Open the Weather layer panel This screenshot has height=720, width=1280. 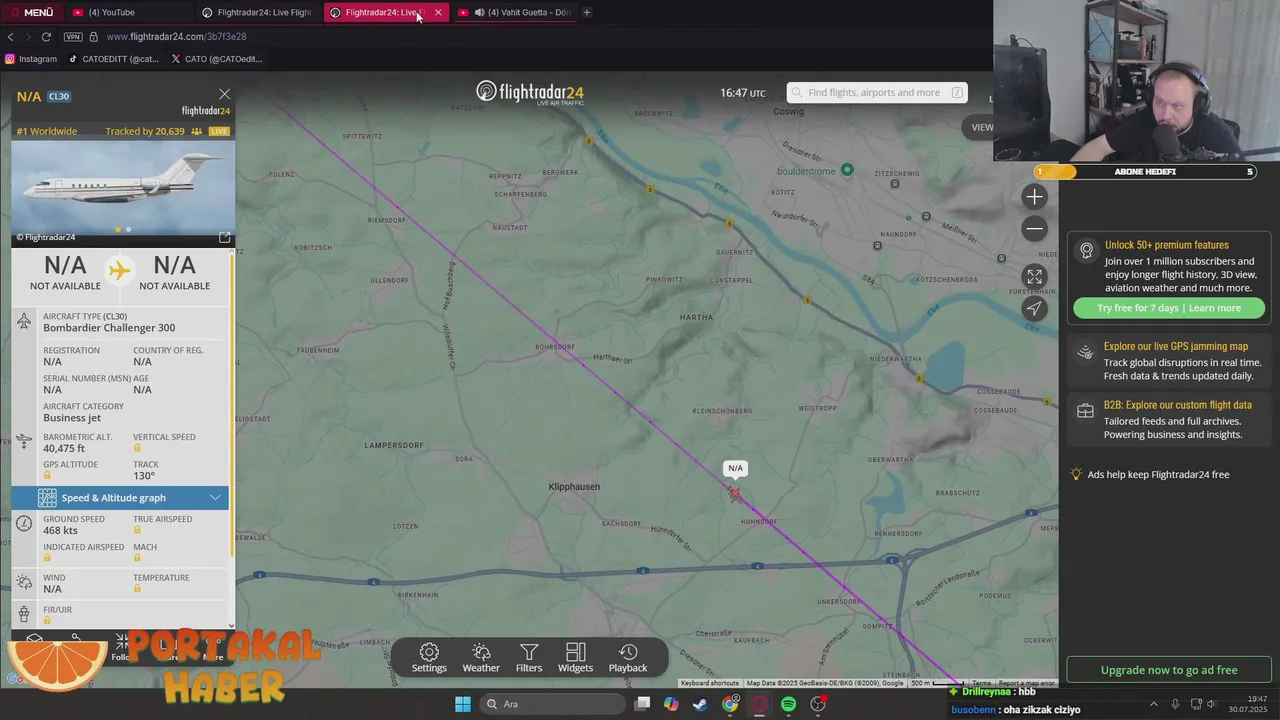pyautogui.click(x=481, y=658)
